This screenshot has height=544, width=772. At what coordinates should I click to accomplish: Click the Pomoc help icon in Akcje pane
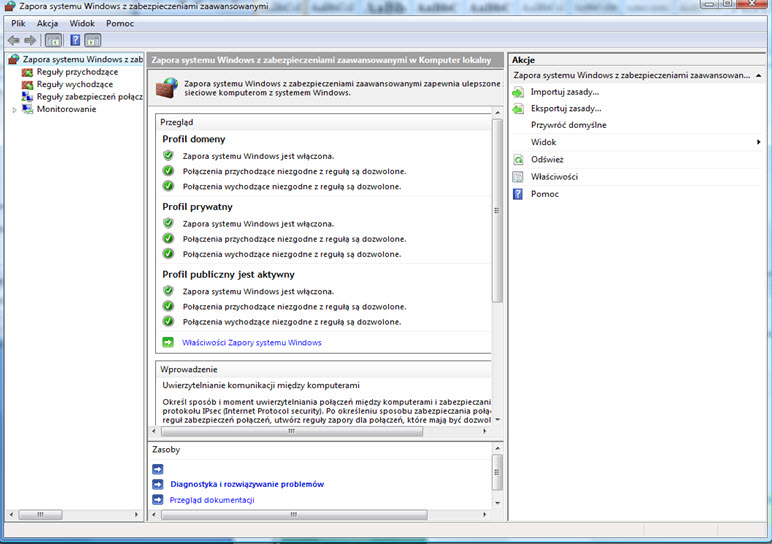click(x=518, y=194)
